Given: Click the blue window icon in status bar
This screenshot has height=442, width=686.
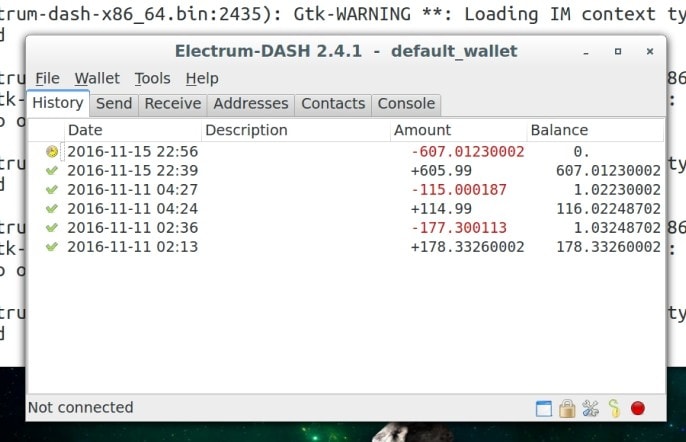Looking at the screenshot, I should (544, 409).
